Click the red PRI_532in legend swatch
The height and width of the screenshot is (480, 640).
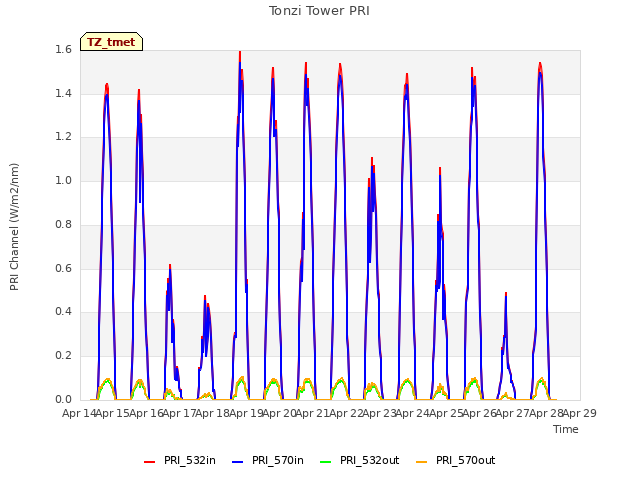pos(149,462)
